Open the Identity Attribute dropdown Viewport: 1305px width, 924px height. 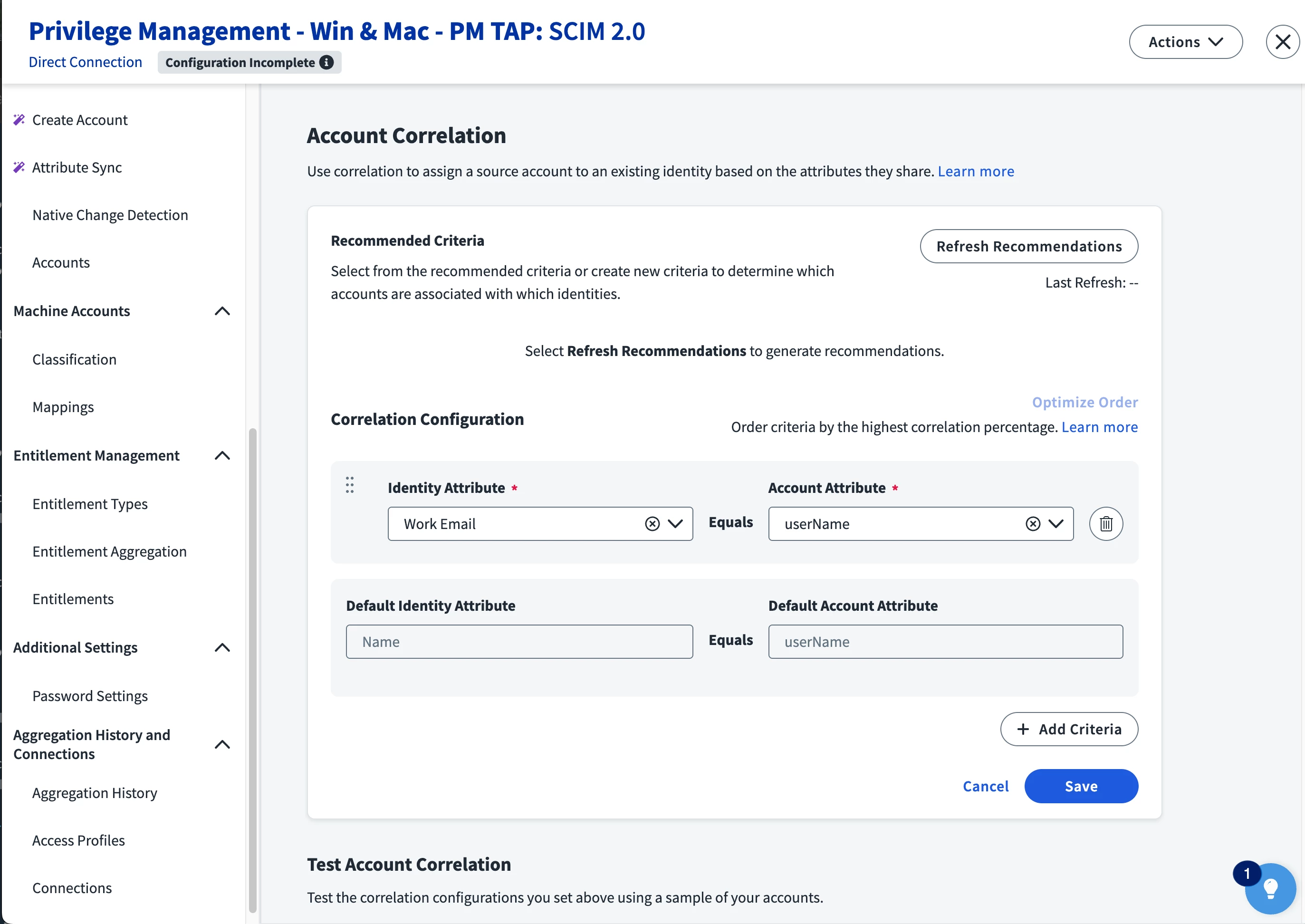675,523
